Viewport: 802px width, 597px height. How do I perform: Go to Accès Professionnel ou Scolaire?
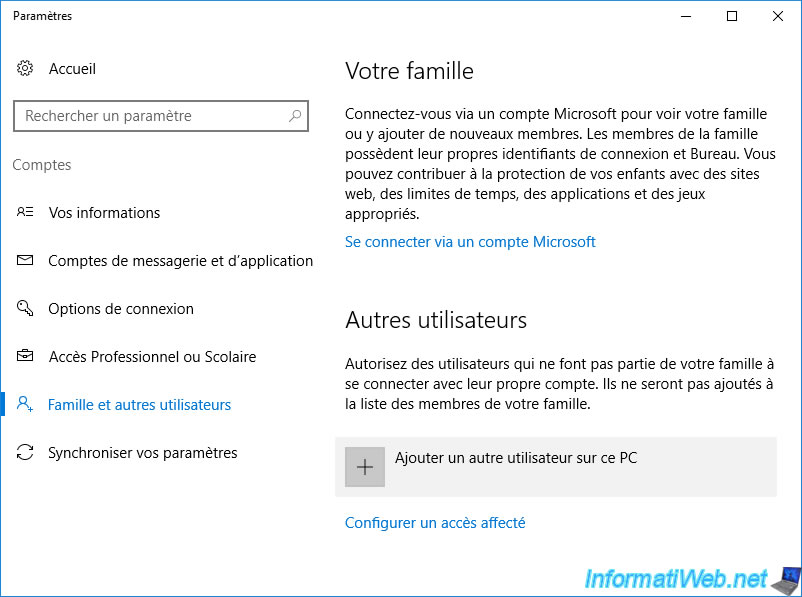[152, 357]
